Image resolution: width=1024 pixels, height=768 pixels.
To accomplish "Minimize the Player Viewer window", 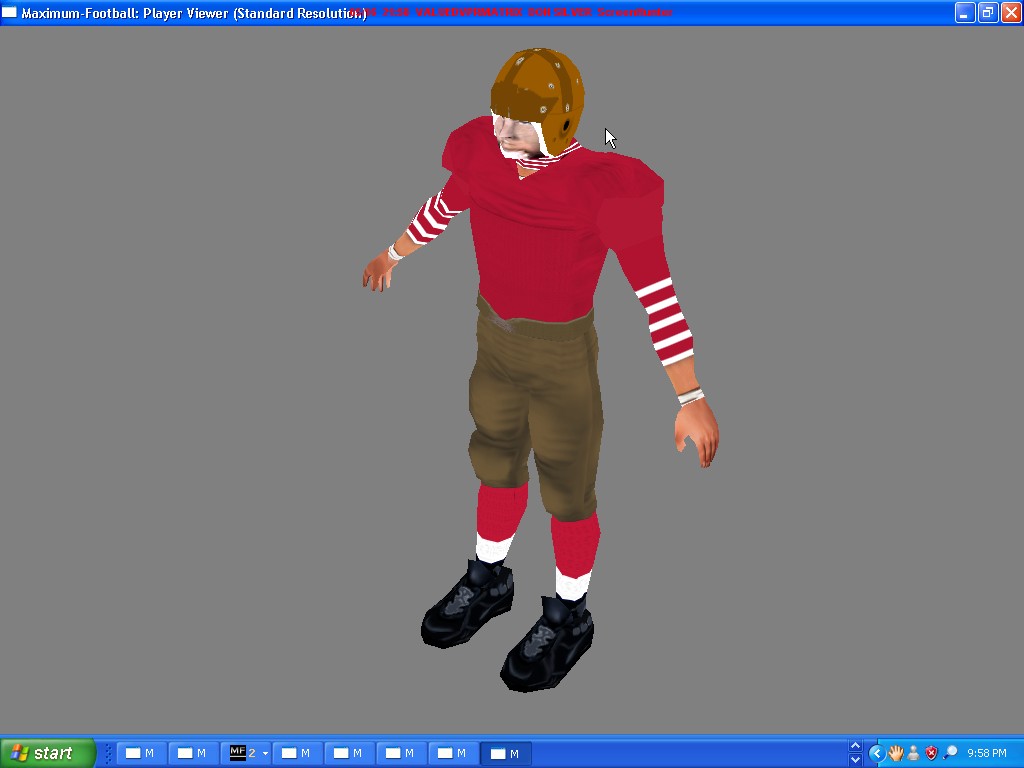I will tap(965, 12).
